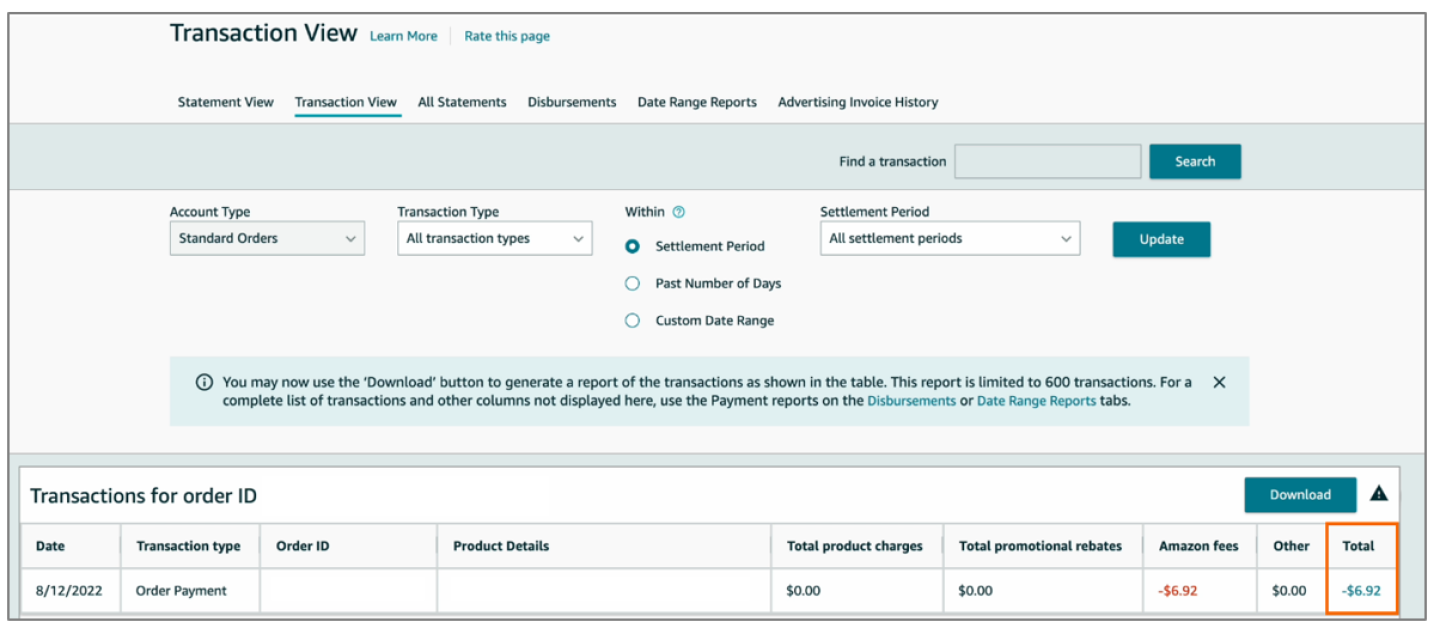Click the warning triangle beside Download
This screenshot has height=634, width=1440.
1379,491
